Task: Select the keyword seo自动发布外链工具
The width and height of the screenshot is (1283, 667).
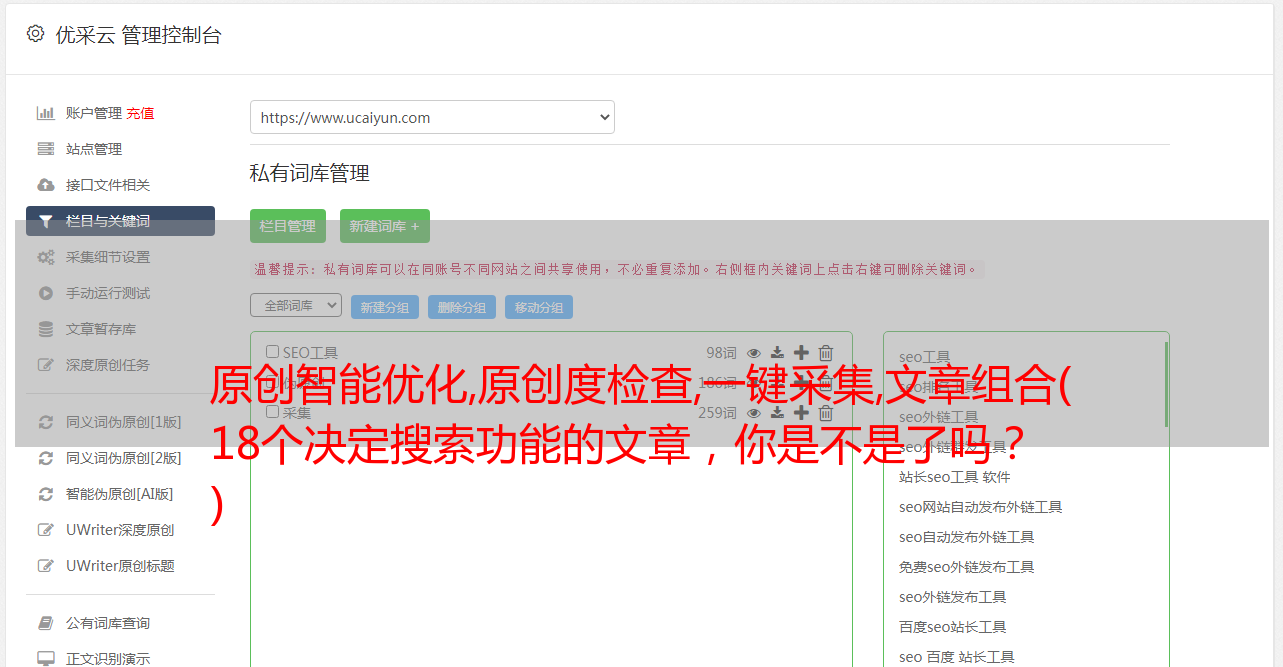Action: point(966,537)
